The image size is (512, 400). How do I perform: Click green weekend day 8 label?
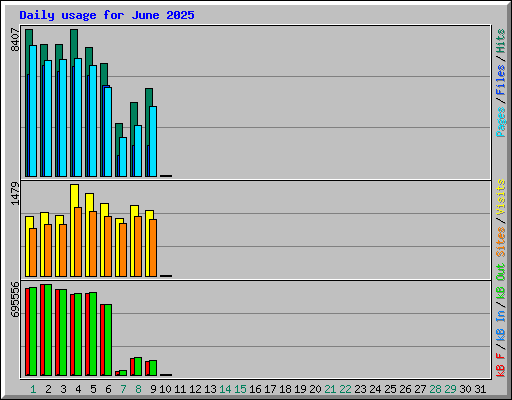click(138, 389)
